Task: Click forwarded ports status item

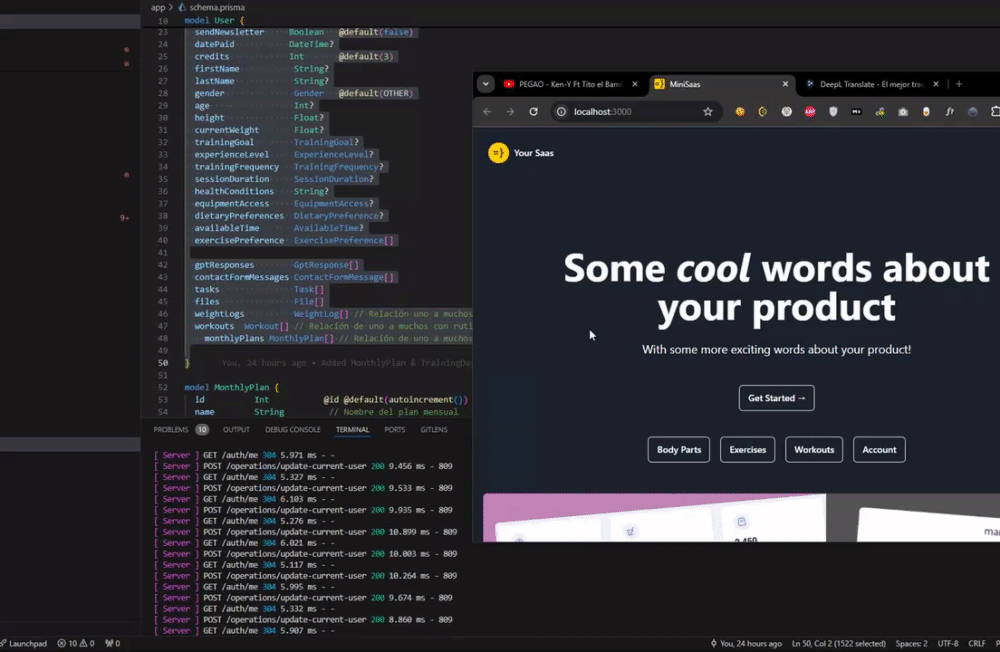Action: pyautogui.click(x=112, y=644)
